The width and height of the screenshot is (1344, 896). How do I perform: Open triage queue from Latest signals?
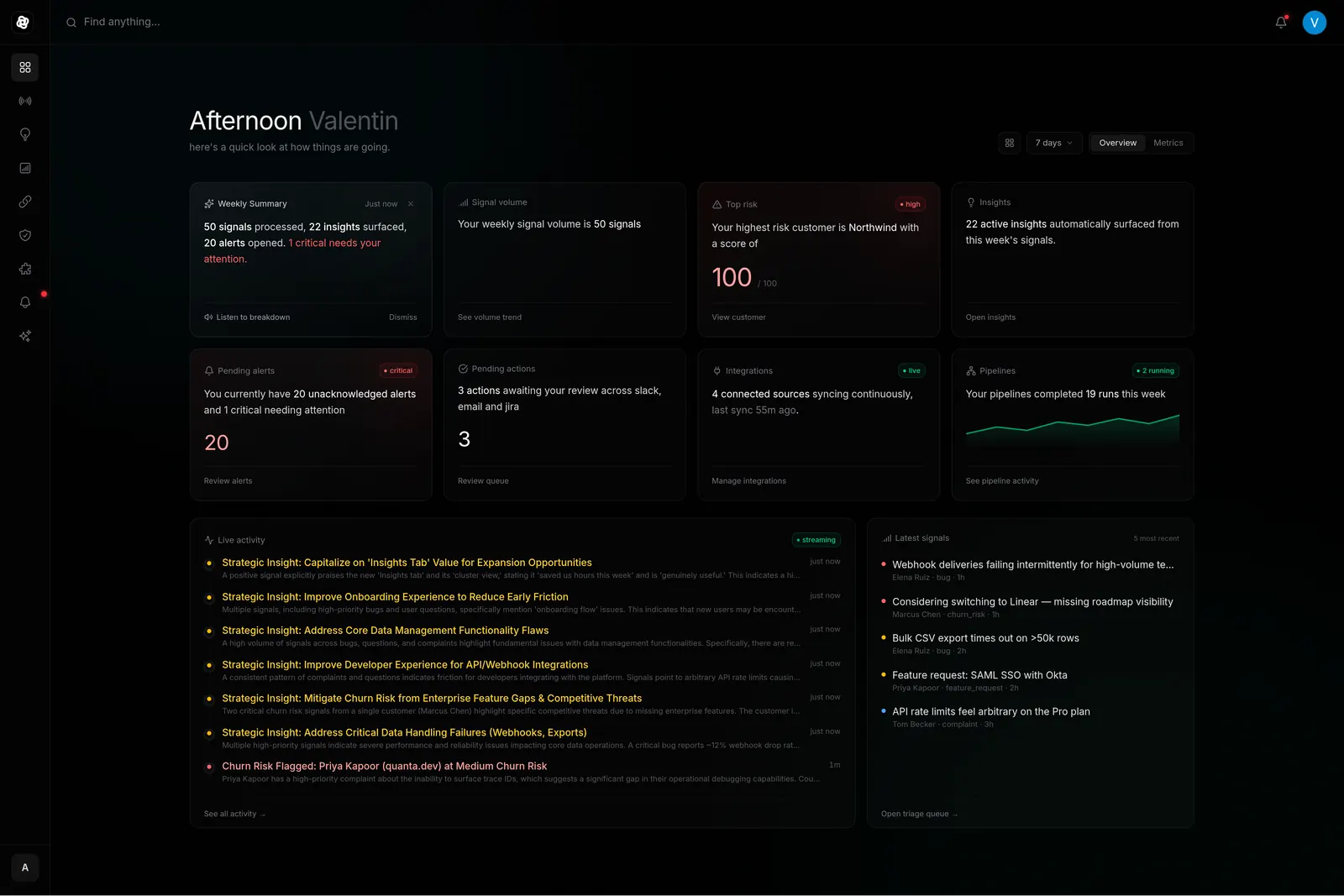click(918, 814)
